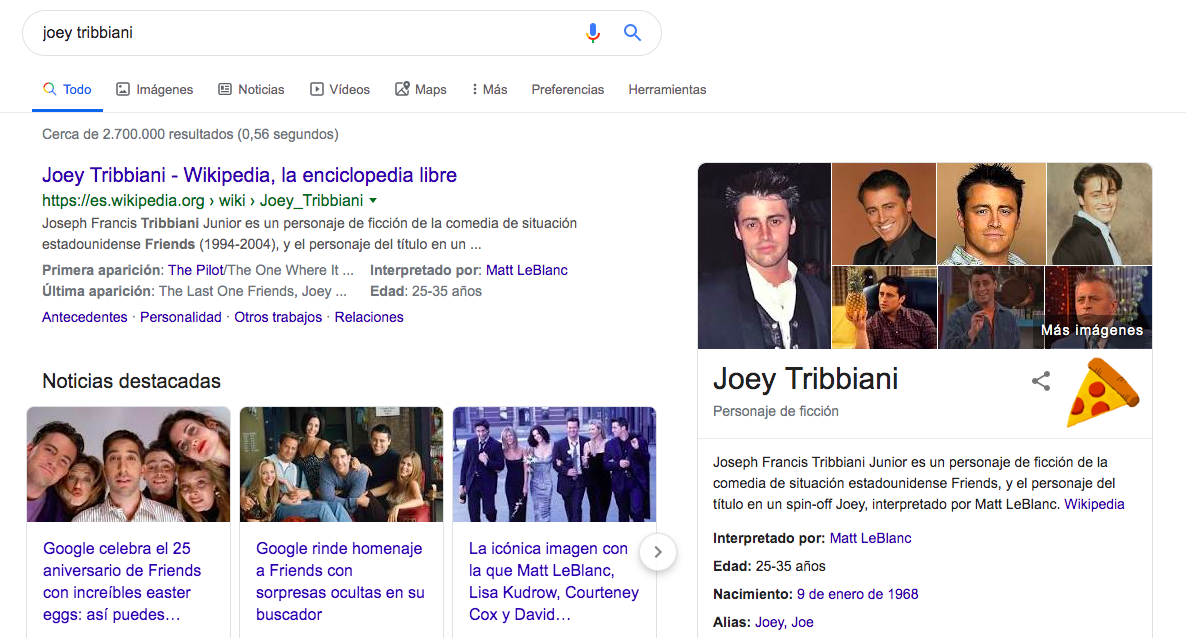
Task: Select the Todo tab
Action: click(x=67, y=89)
